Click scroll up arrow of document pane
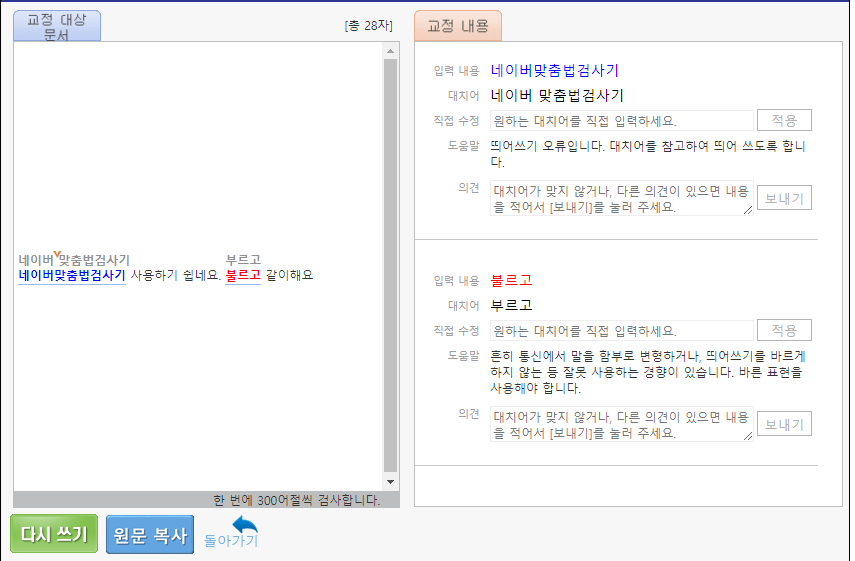This screenshot has width=855, height=561. pos(390,51)
